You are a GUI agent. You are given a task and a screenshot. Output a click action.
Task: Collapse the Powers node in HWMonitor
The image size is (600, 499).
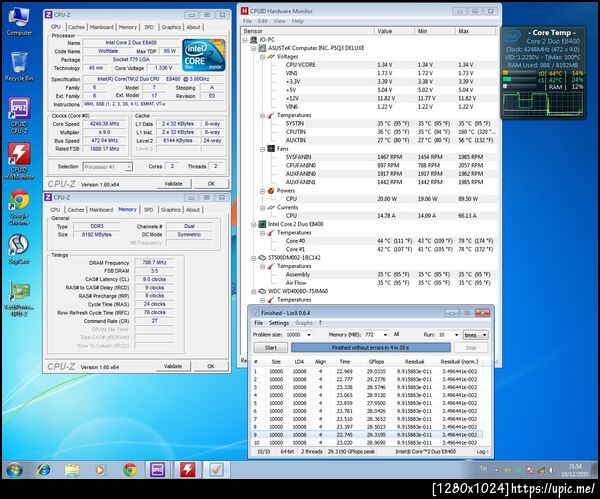pos(262,191)
